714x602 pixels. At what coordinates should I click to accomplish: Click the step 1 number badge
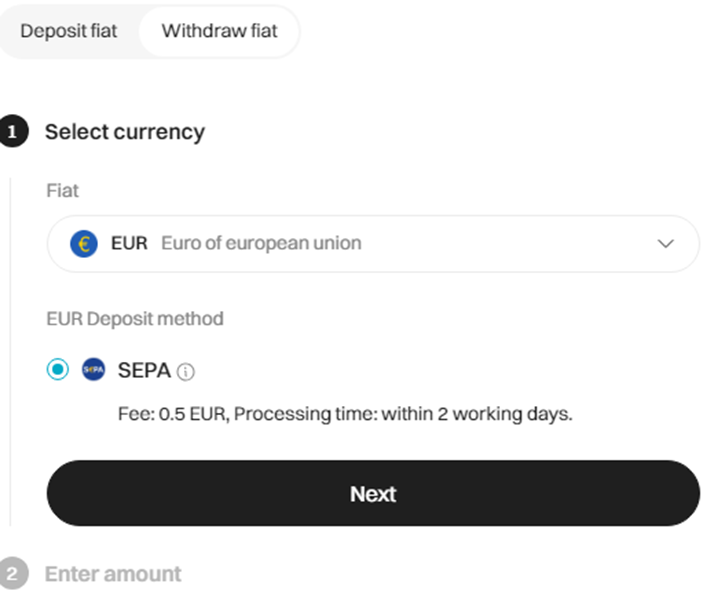(13, 131)
